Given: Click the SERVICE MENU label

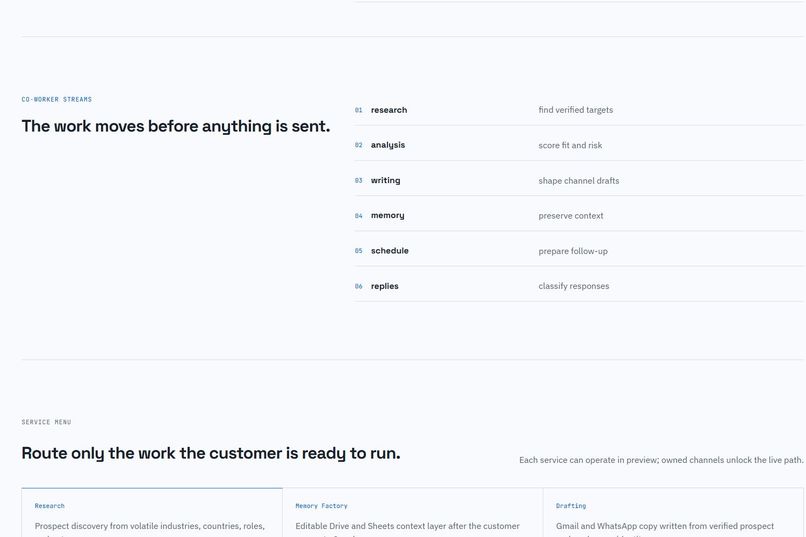Looking at the screenshot, I should coord(46,422).
